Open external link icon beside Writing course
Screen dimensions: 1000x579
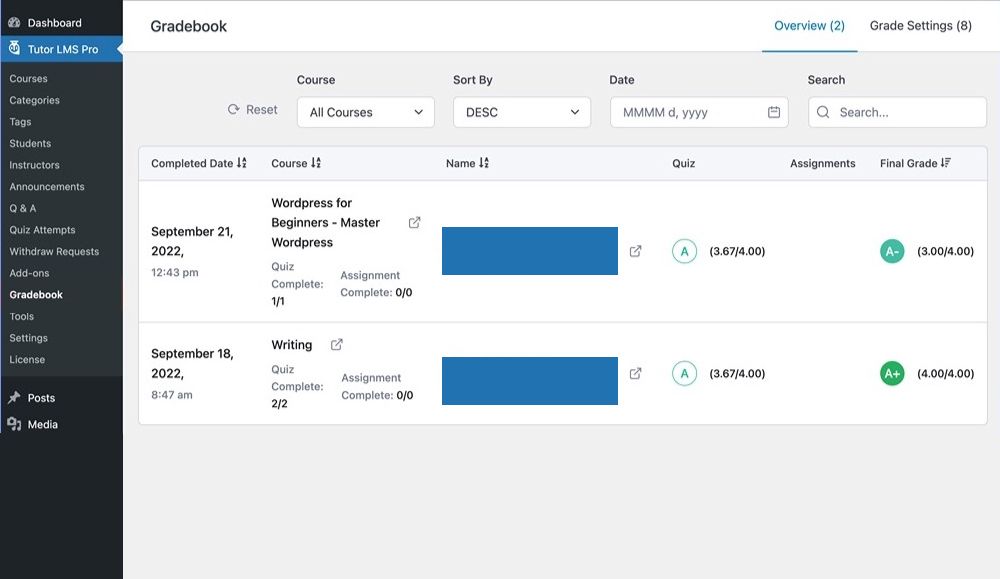point(337,345)
